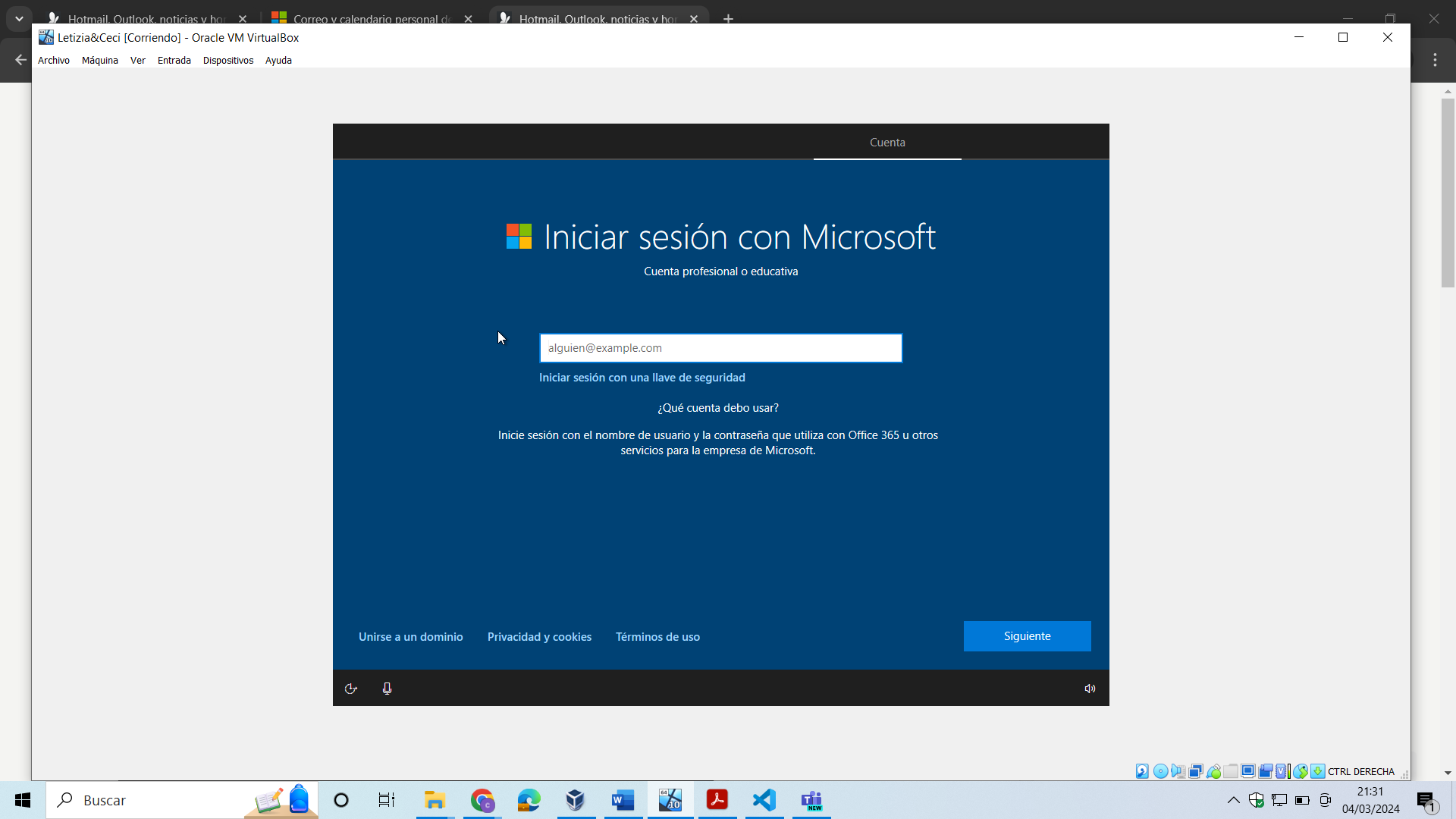Click the VirtualBox audio status icon

click(x=1178, y=771)
